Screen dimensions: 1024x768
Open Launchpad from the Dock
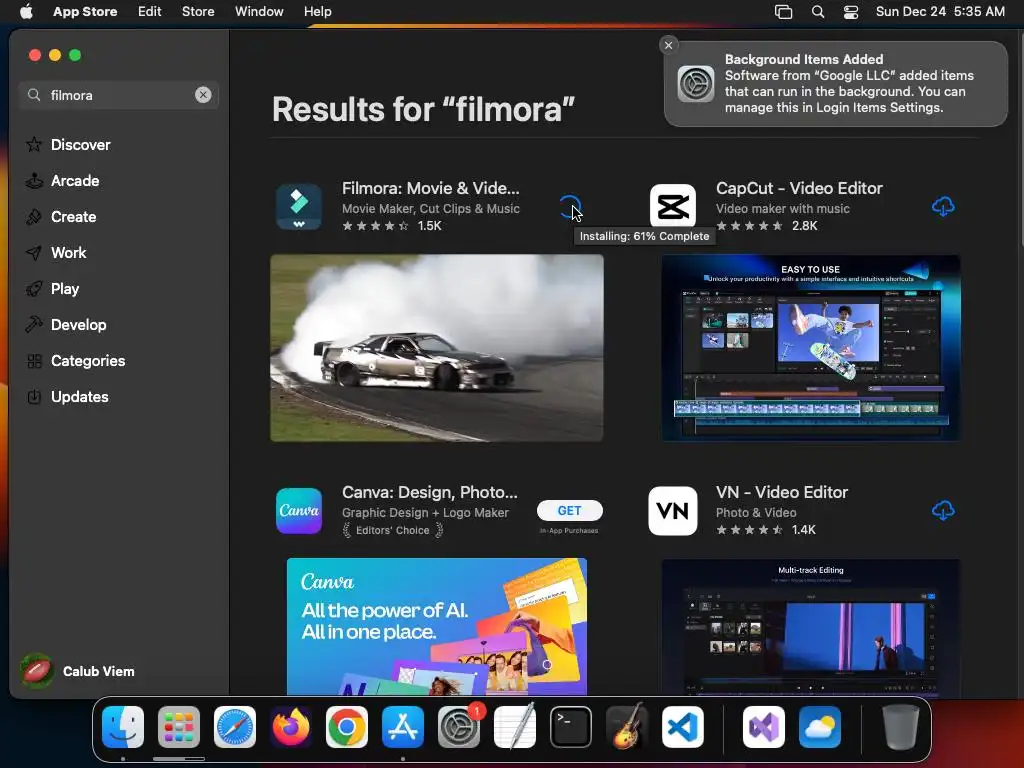(x=179, y=726)
